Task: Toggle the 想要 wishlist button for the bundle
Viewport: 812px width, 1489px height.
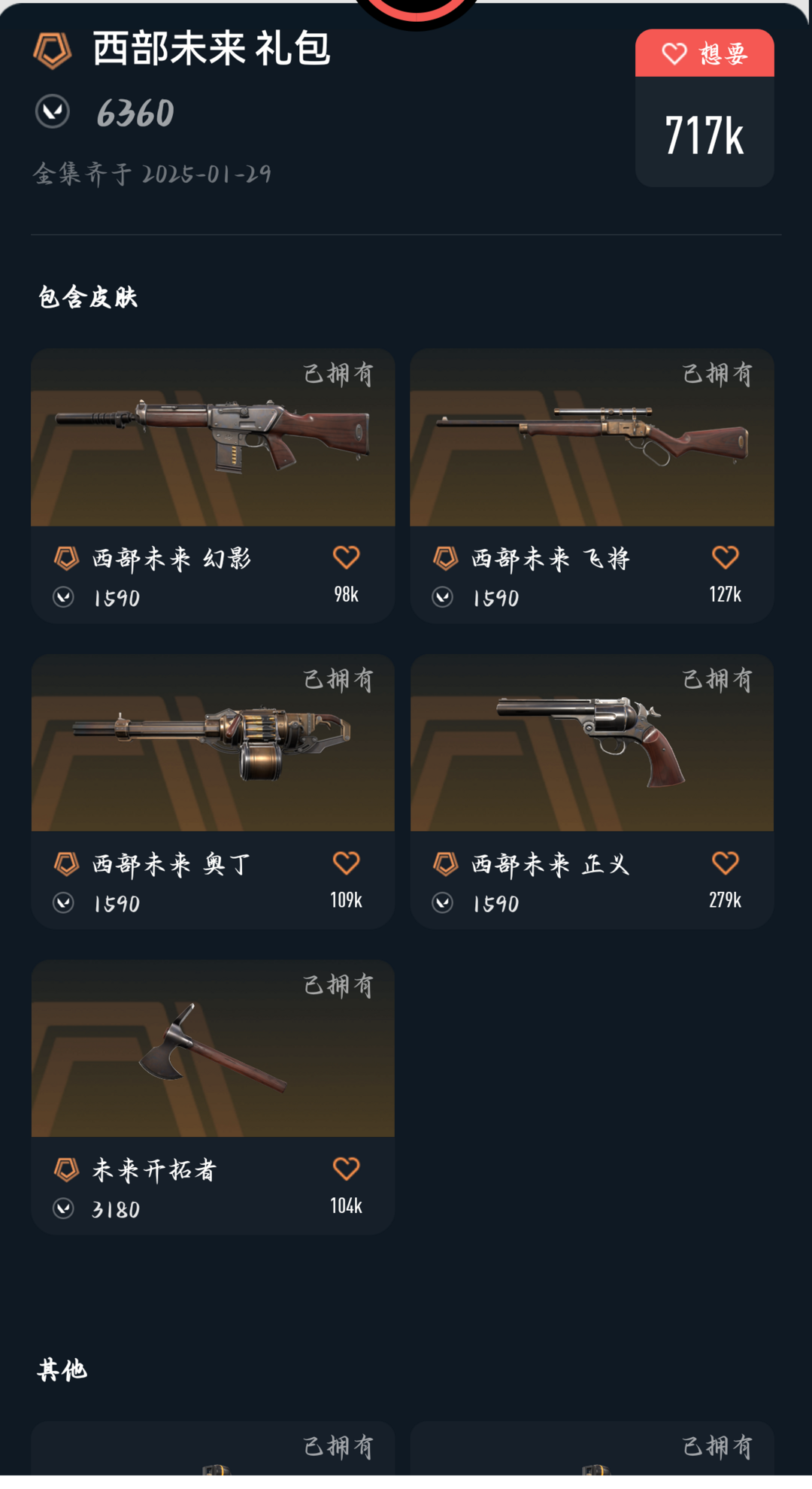Action: coord(704,53)
